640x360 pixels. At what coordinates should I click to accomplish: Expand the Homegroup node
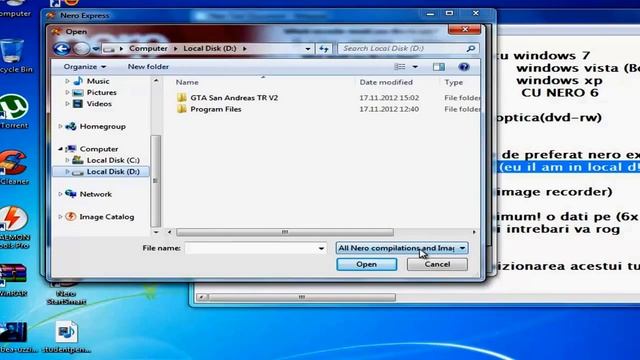click(60, 127)
